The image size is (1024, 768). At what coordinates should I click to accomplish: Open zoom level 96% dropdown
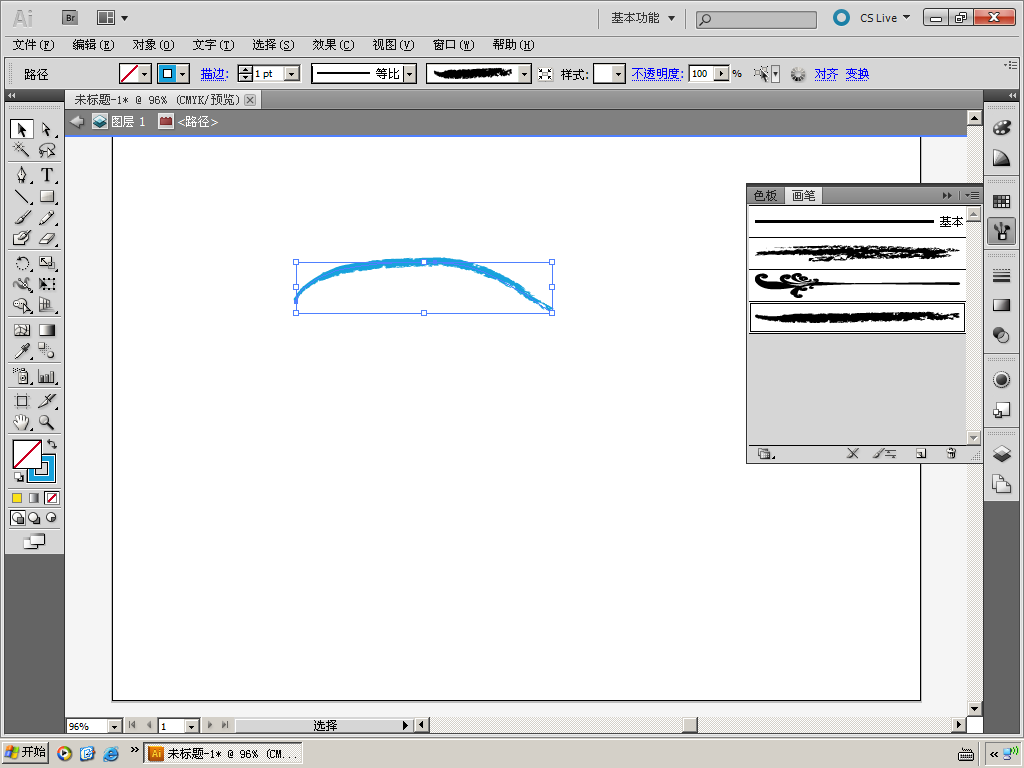(x=114, y=726)
